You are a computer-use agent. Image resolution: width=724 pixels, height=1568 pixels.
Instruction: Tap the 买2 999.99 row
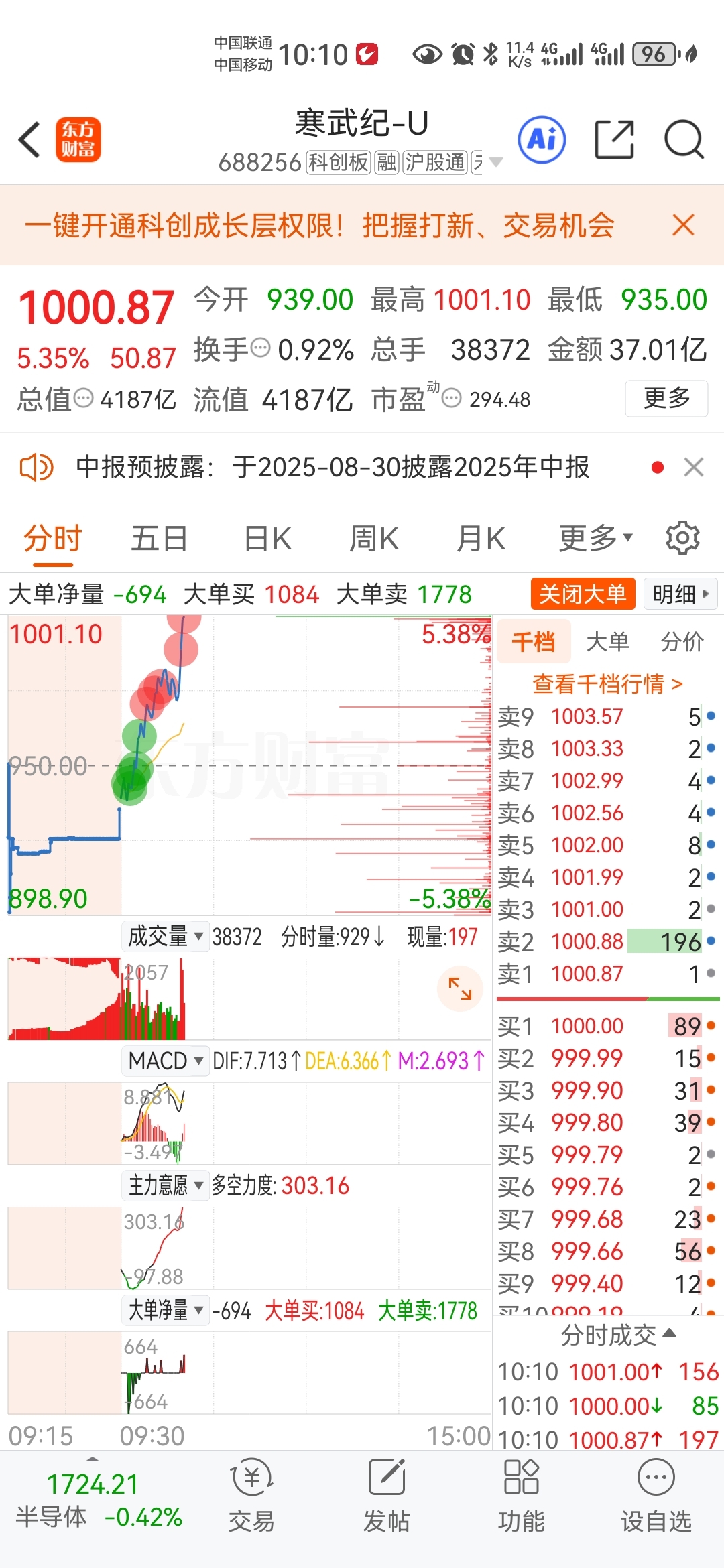point(607,1057)
